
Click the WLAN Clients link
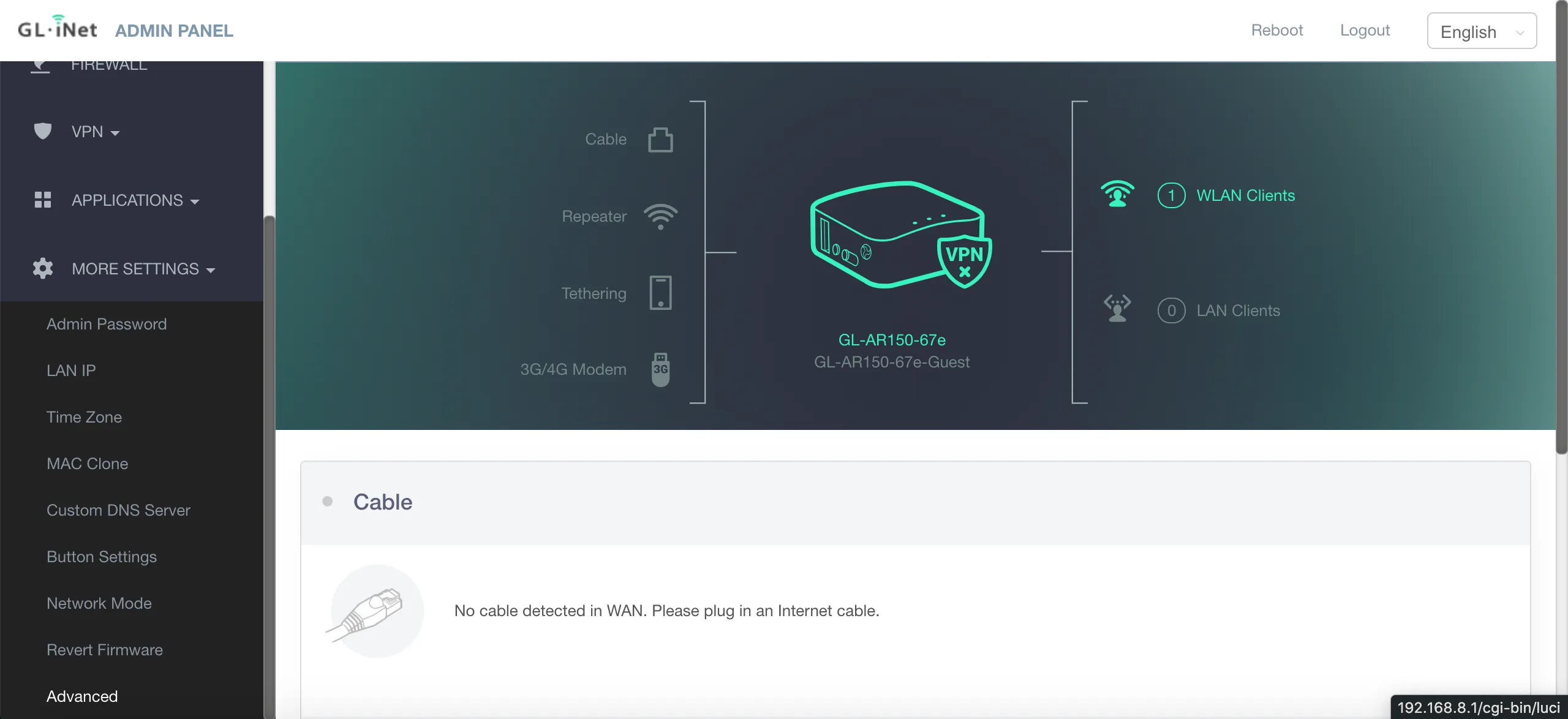click(1246, 195)
